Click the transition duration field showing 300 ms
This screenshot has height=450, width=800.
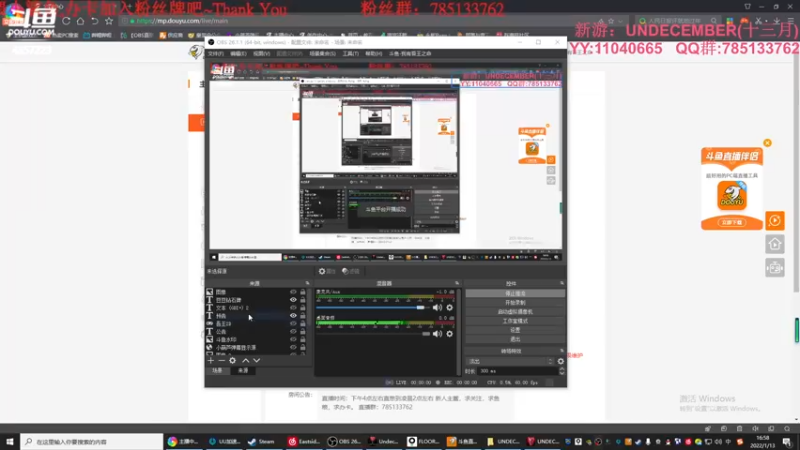517,371
